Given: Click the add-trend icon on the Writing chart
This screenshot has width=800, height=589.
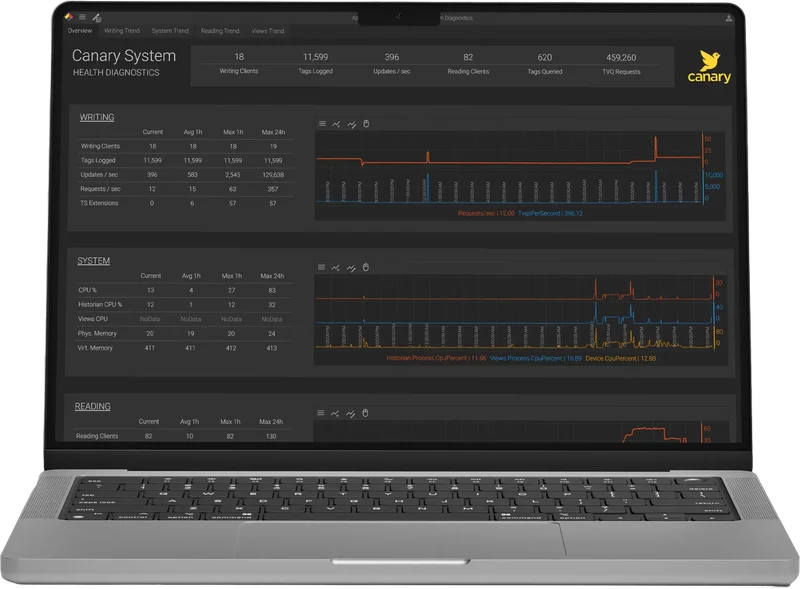Looking at the screenshot, I should [x=336, y=124].
